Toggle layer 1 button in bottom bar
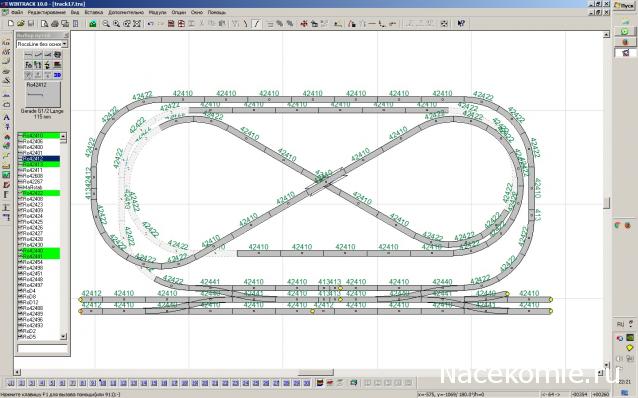The width and height of the screenshot is (638, 398). coord(11,383)
